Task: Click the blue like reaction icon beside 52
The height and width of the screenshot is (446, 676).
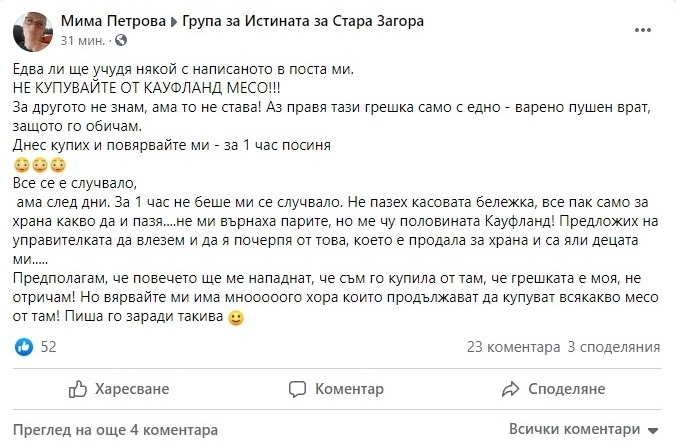Action: coord(24,347)
